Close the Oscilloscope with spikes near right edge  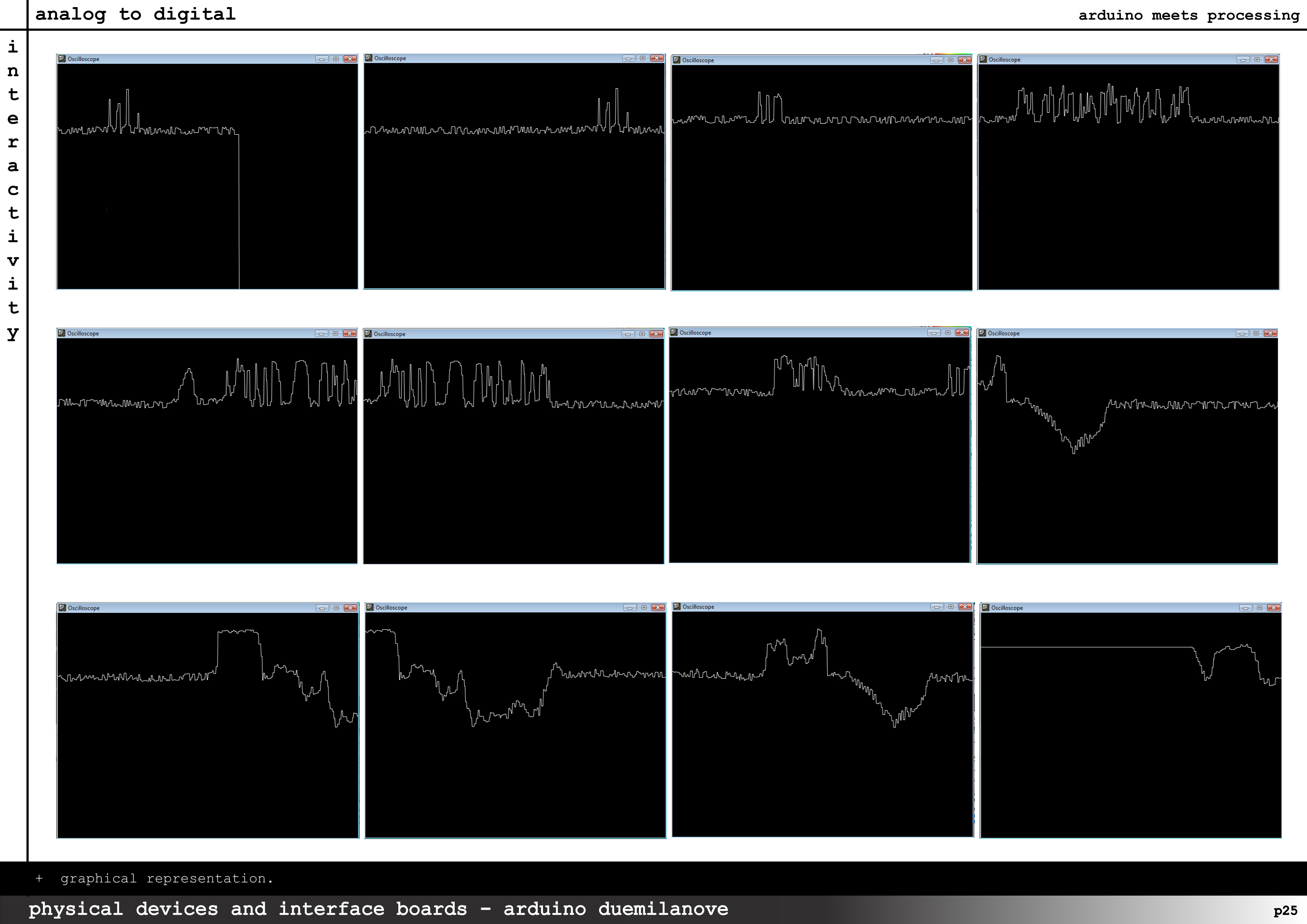point(656,58)
